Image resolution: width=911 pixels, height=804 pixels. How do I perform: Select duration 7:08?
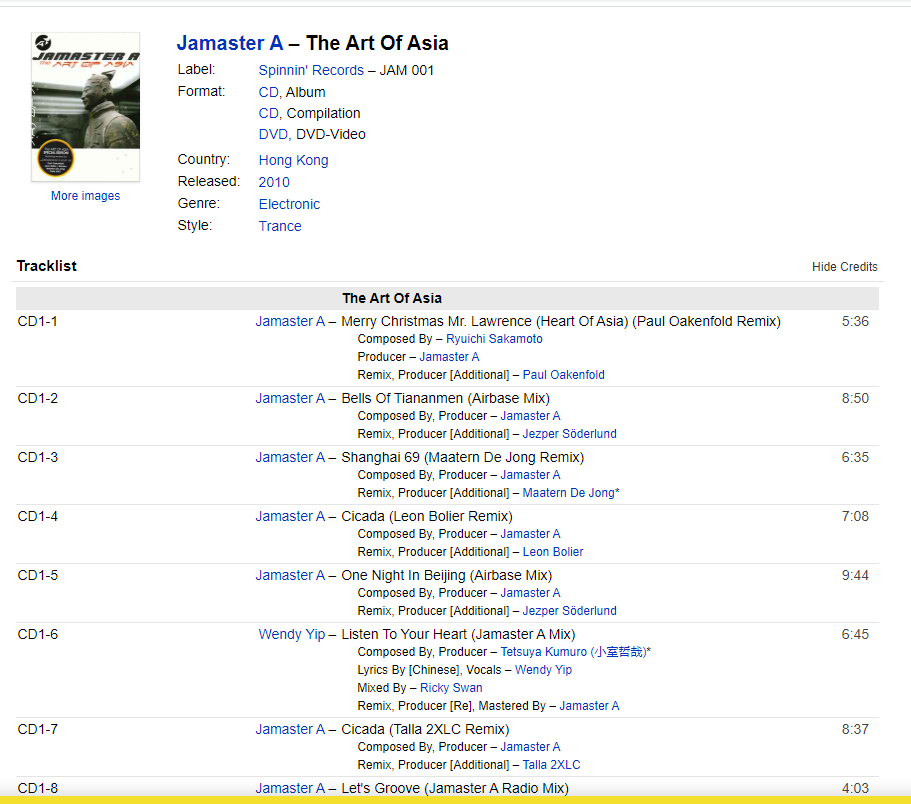point(855,516)
